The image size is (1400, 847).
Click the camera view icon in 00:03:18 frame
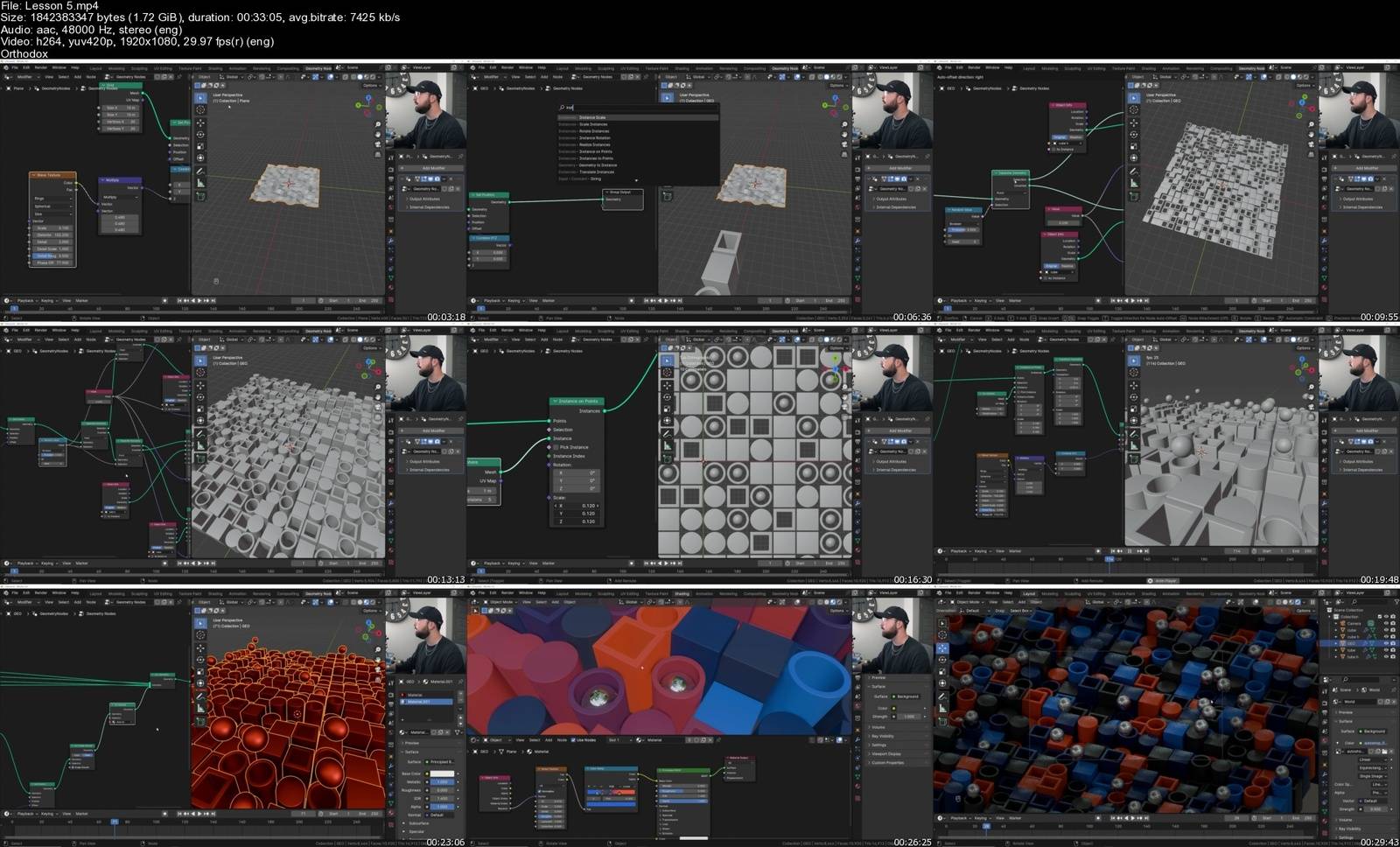tap(377, 144)
